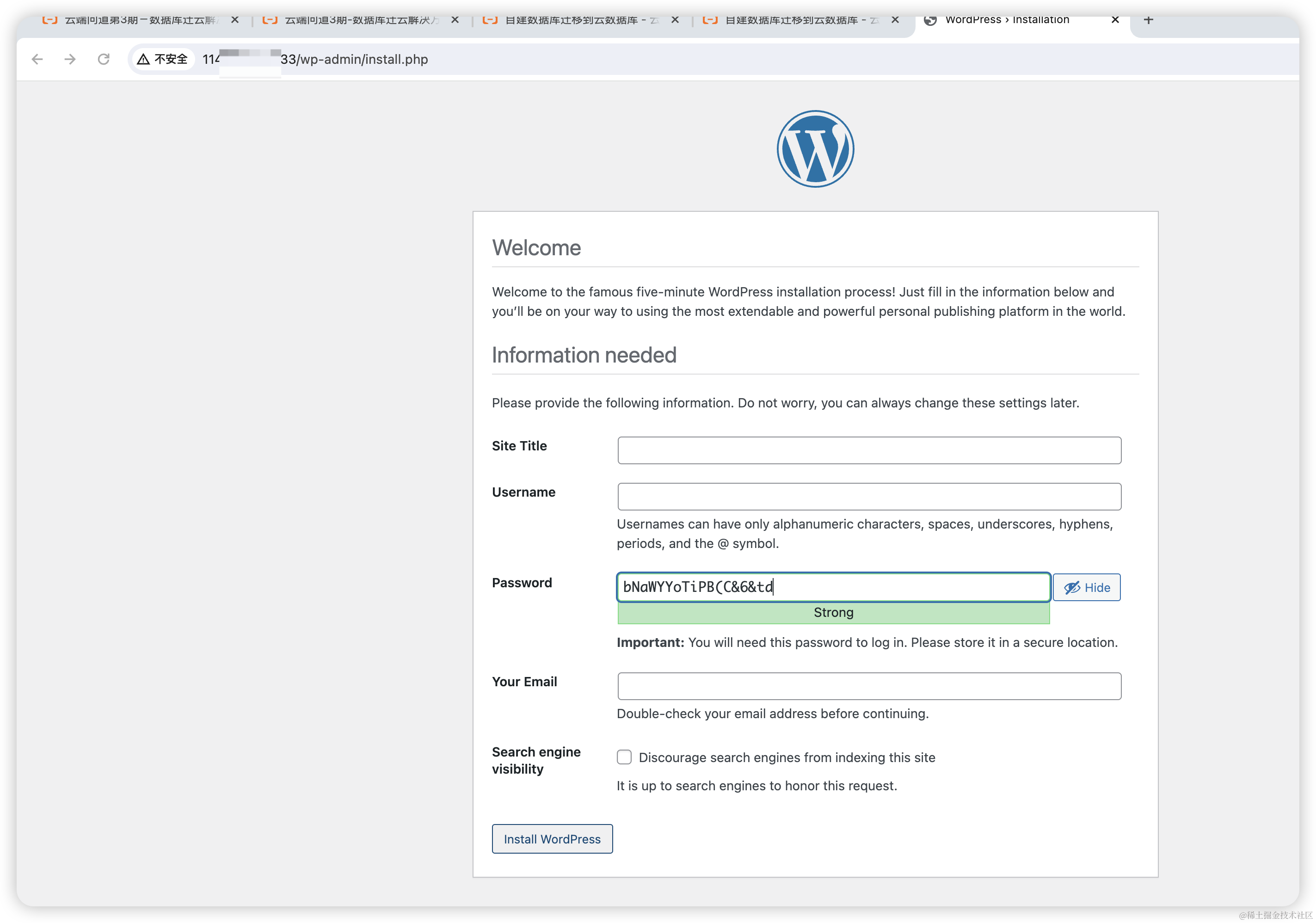Click the Username label

(x=523, y=492)
